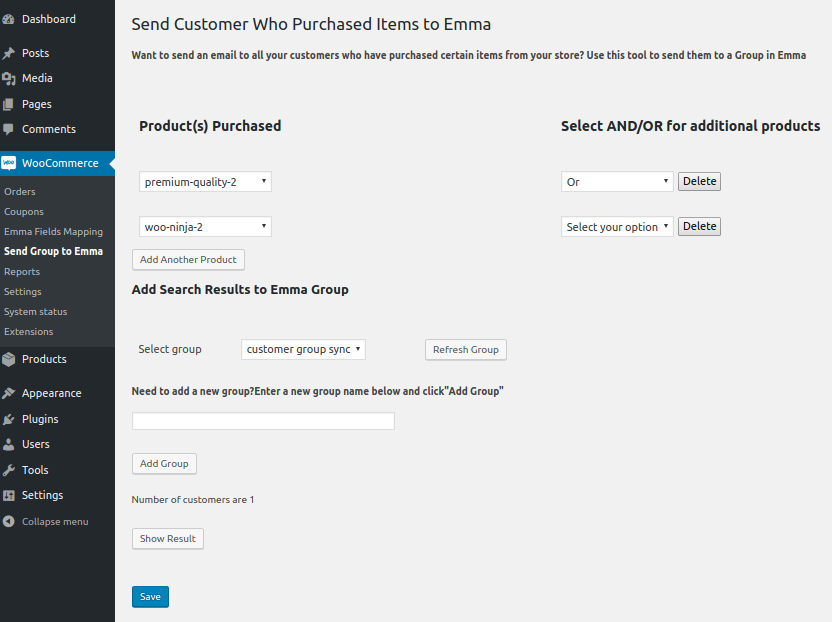This screenshot has width=832, height=622.
Task: Click 'Add Search Results to Emma Group' heading
Action: coord(240,290)
